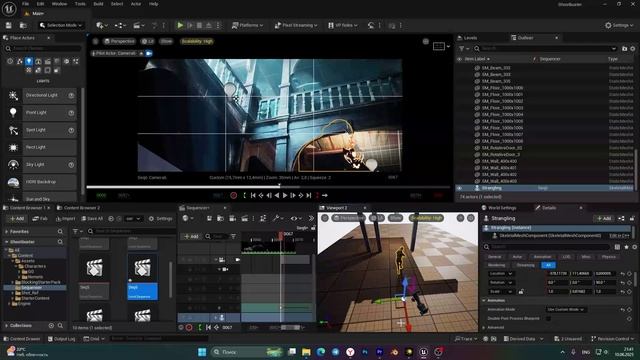The width and height of the screenshot is (640, 360).
Task: Click the cinematic viewport scrub bar
Action: point(269,187)
